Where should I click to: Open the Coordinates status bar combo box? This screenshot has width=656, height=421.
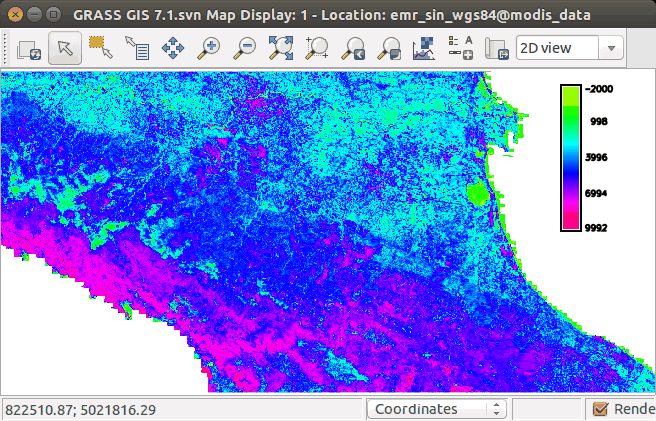pos(437,409)
